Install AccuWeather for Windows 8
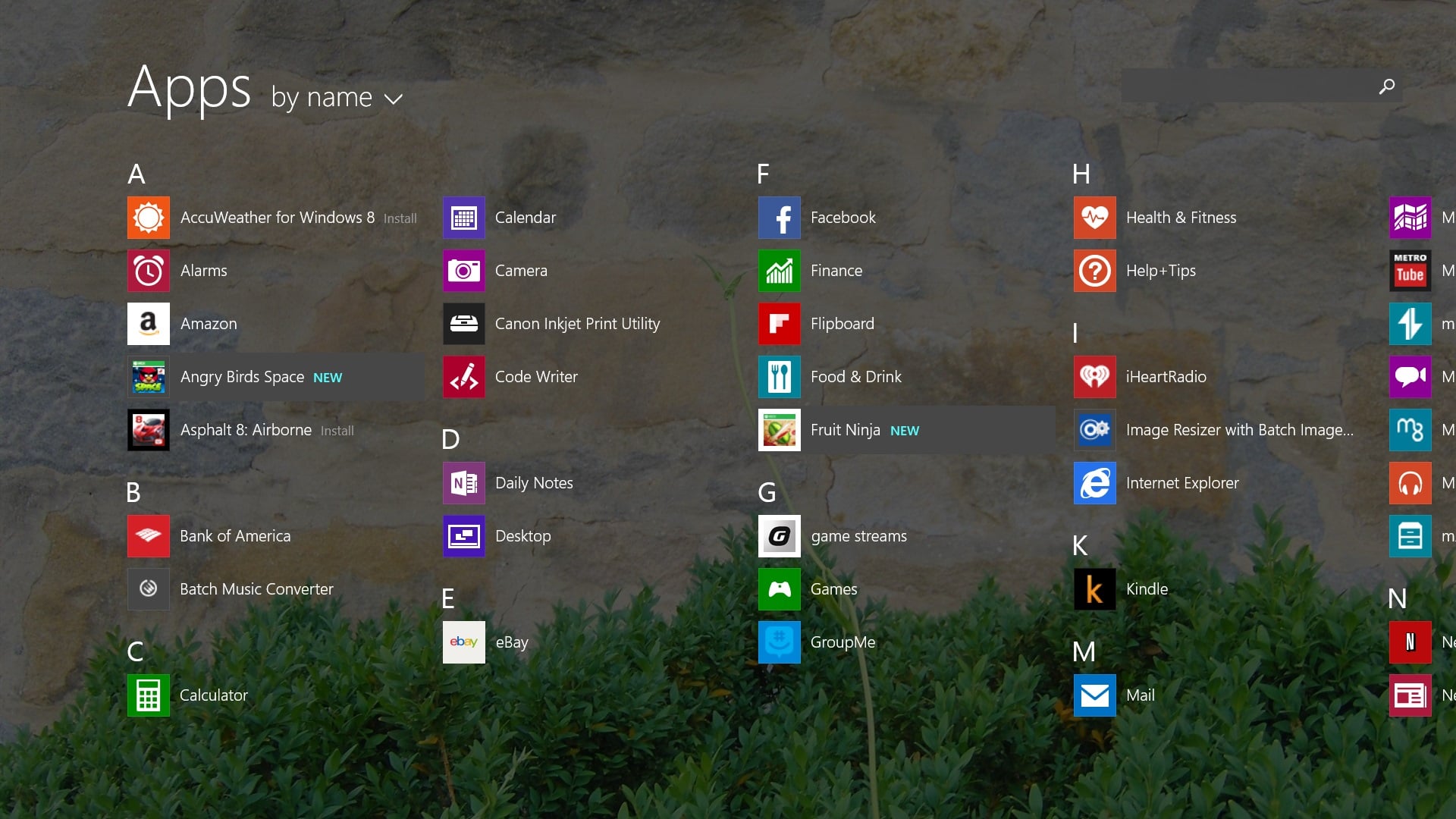Image resolution: width=1456 pixels, height=819 pixels. pyautogui.click(x=400, y=218)
